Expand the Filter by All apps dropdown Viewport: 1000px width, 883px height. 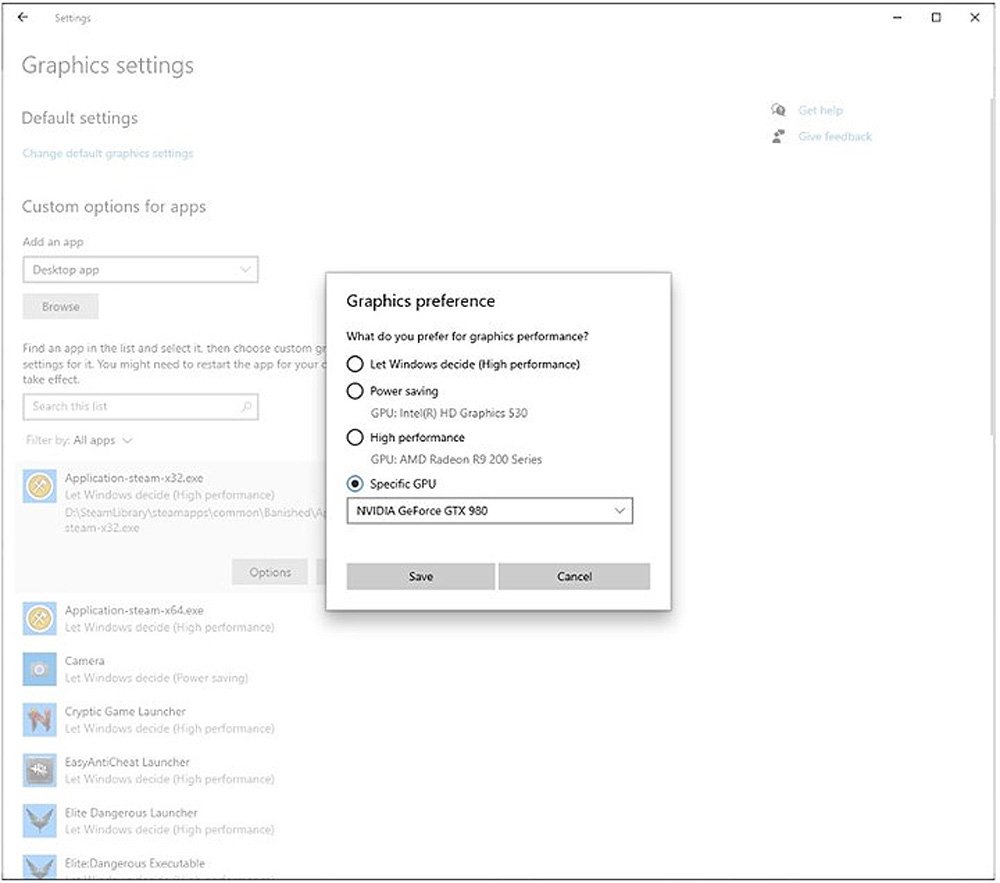(x=79, y=440)
